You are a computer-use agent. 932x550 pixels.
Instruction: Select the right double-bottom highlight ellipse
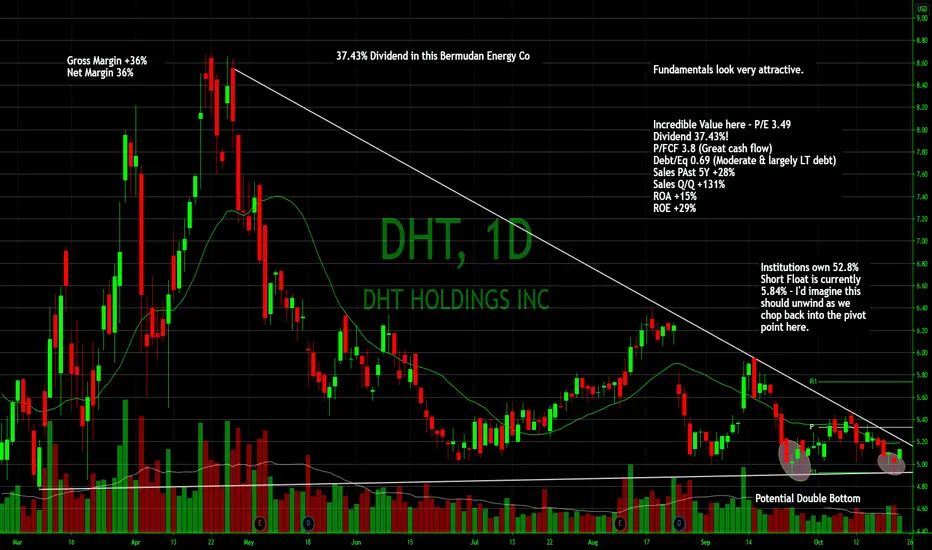coord(892,463)
